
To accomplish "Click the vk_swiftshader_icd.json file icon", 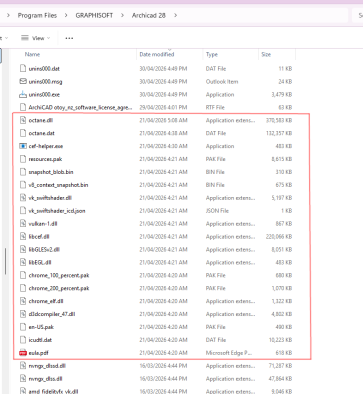I will [23, 211].
